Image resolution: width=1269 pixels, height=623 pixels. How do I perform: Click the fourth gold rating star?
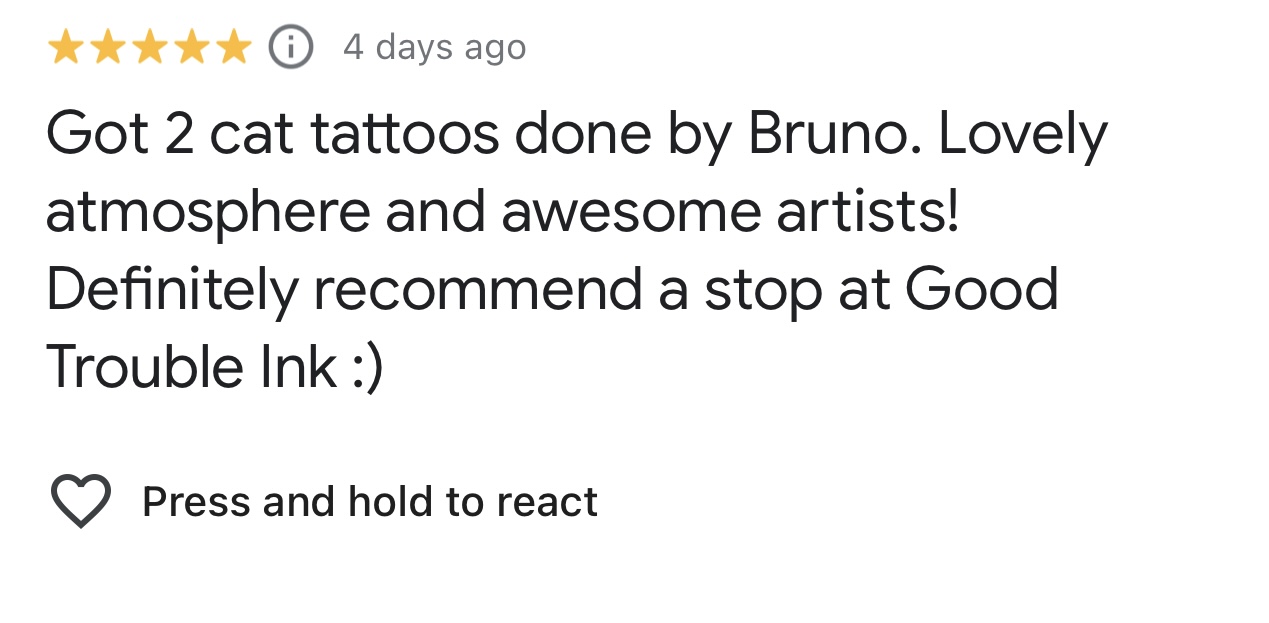pos(191,47)
